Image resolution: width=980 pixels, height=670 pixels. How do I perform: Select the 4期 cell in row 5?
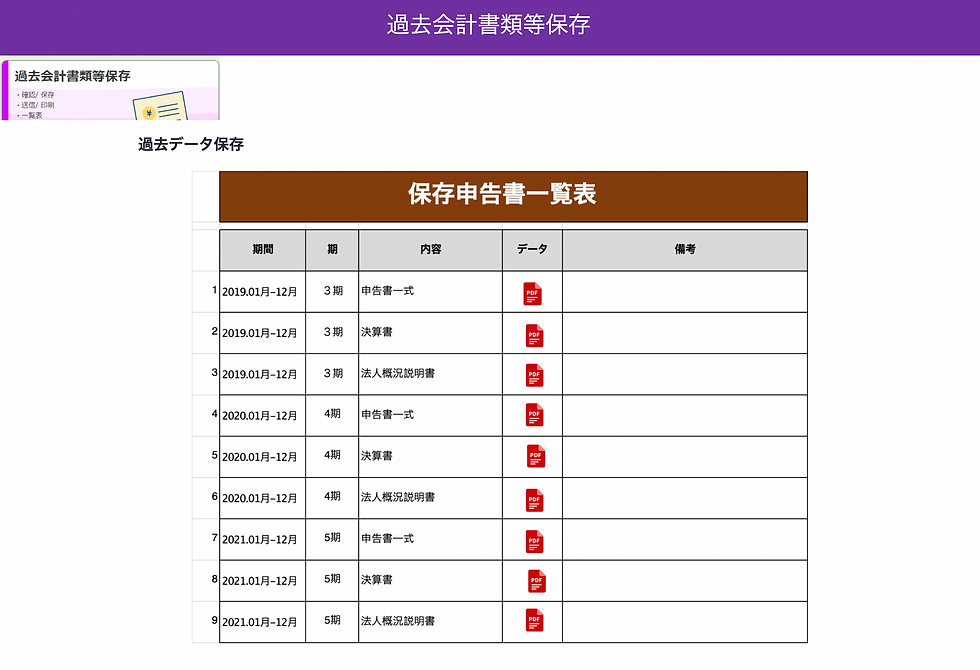pos(332,457)
